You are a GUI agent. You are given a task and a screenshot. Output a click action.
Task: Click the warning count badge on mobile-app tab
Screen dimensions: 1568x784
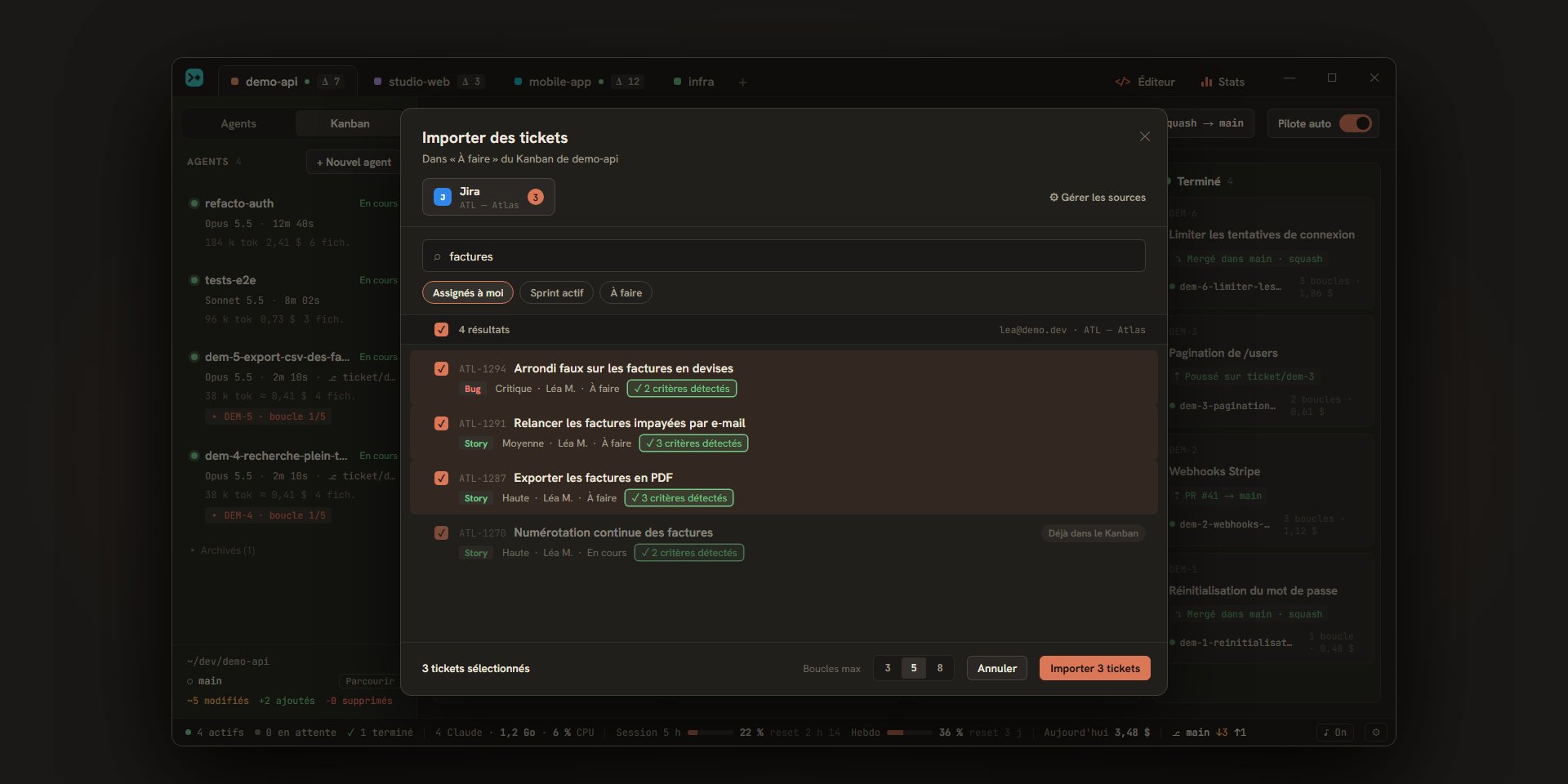628,82
